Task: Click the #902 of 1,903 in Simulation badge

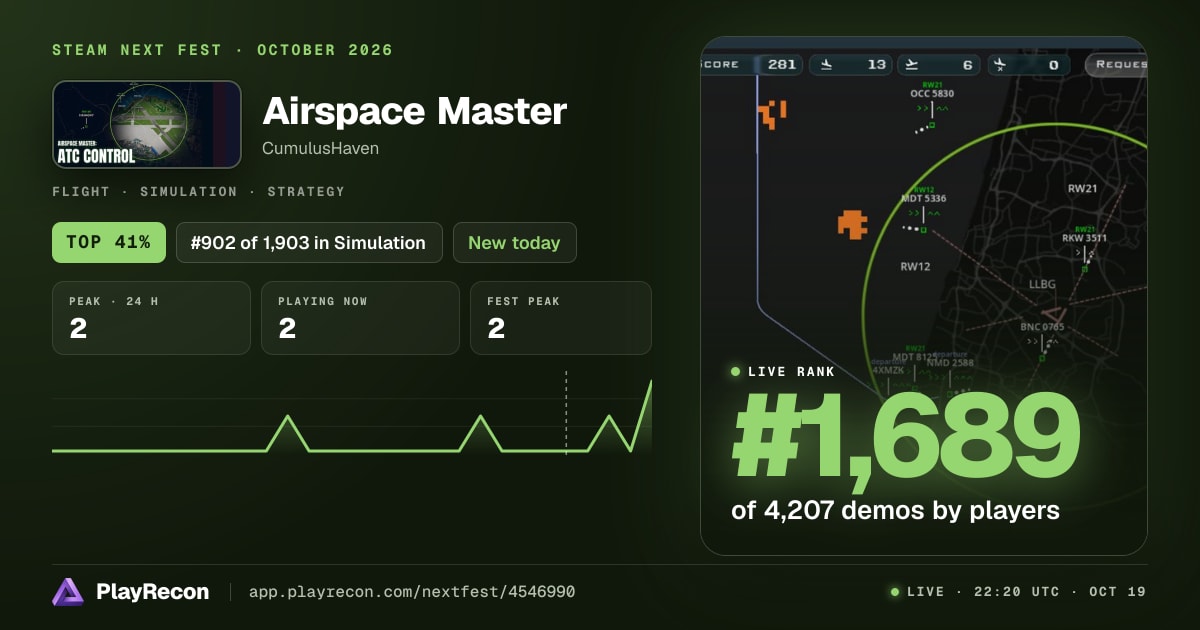Action: click(309, 242)
